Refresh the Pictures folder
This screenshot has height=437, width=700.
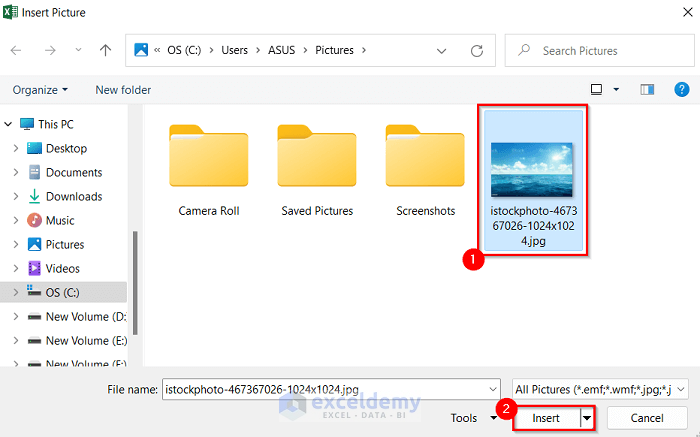coord(477,51)
